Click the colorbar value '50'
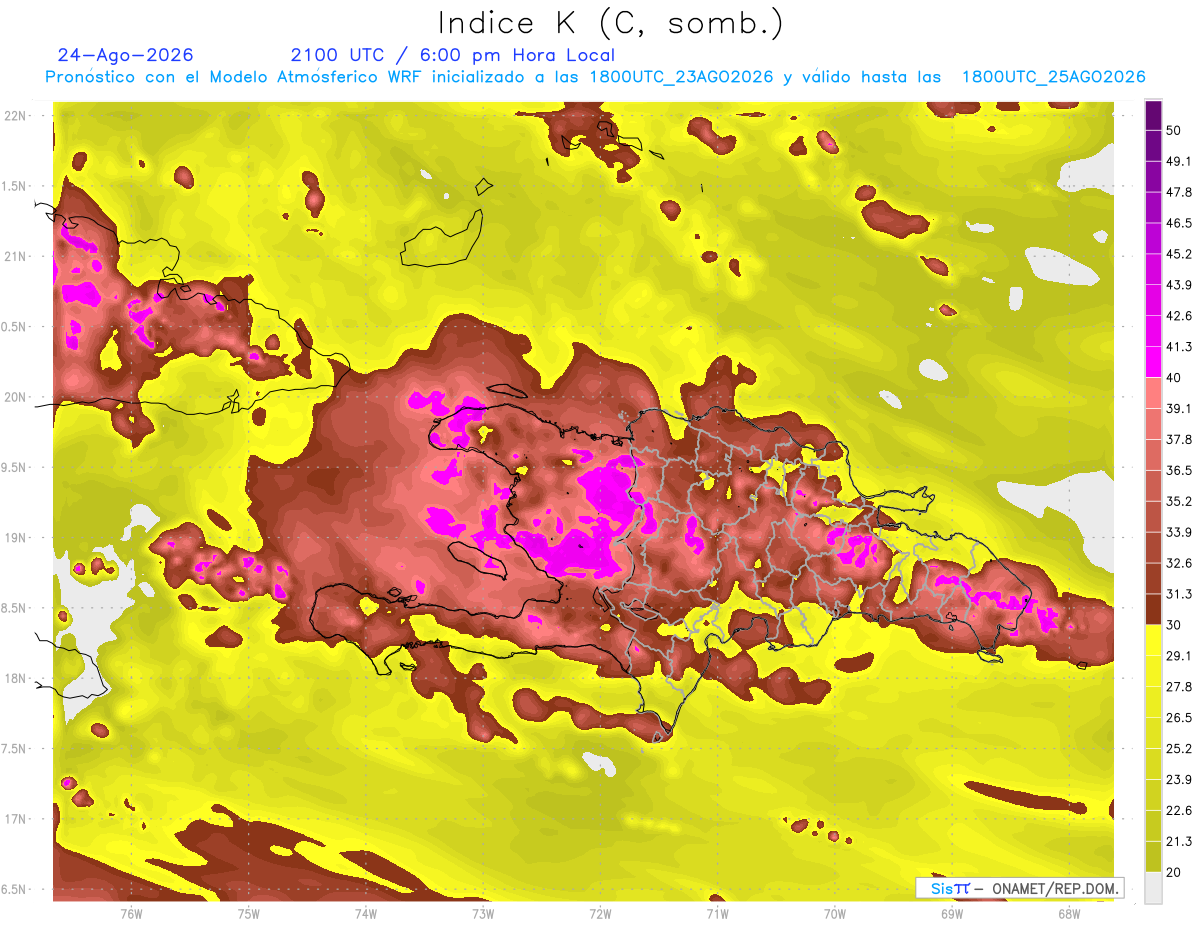 coord(1173,130)
